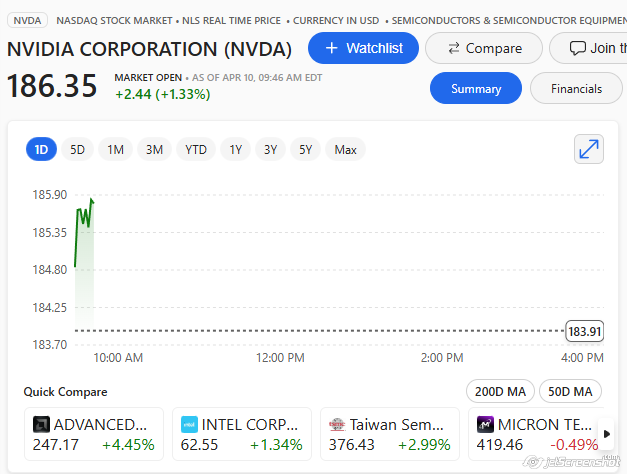
Task: Click the Taiwan Semiconductor logo icon
Action: coord(337,424)
